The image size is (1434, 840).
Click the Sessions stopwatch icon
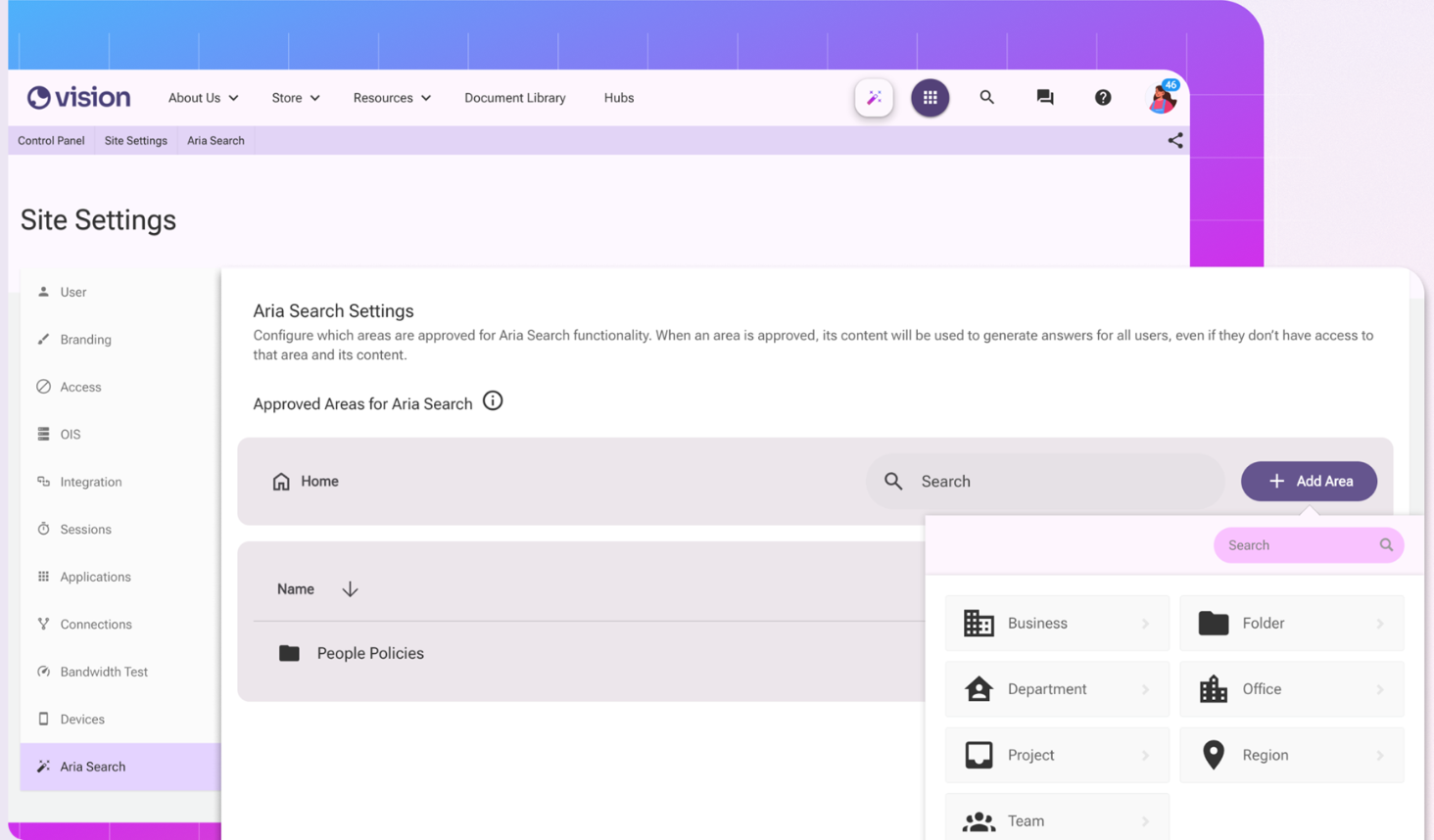[43, 530]
